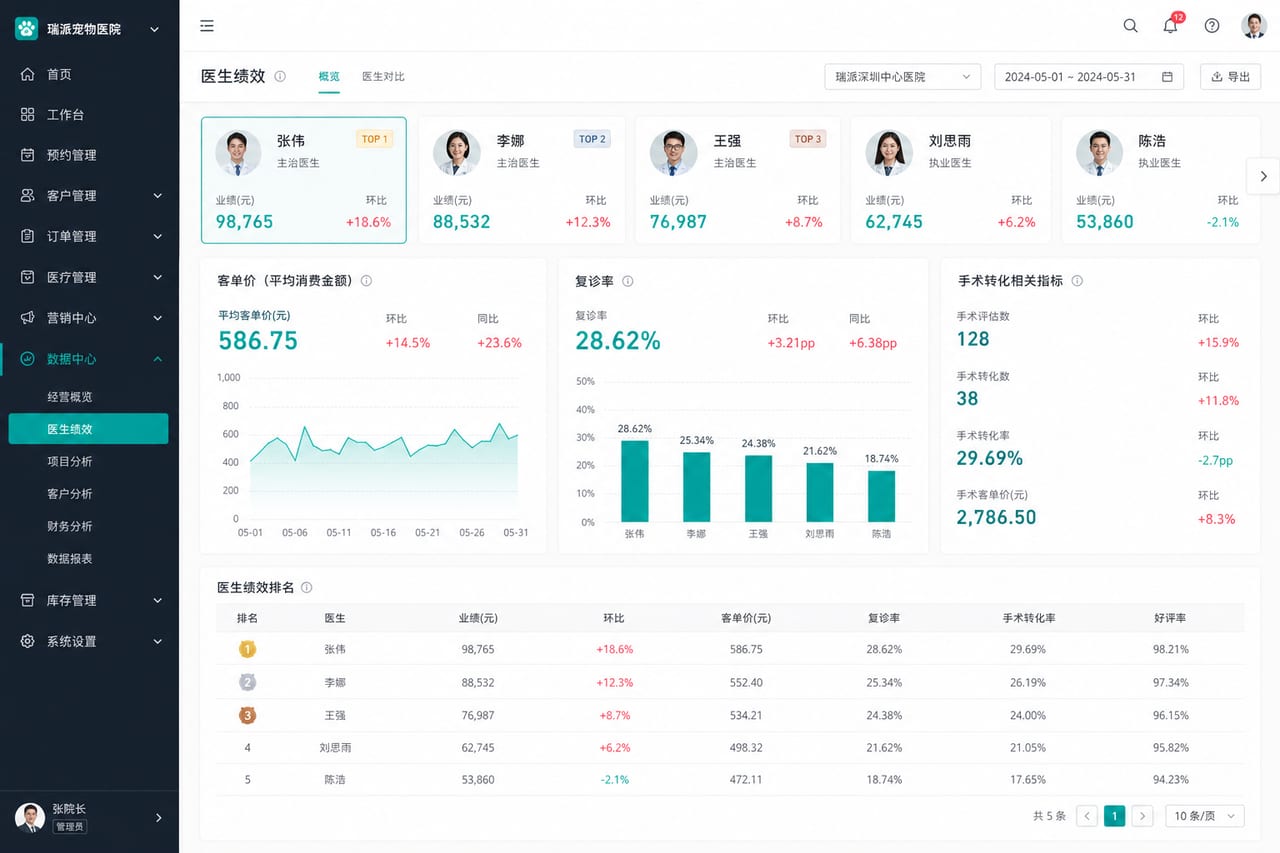Click info icon next to 复诊率
Screen dimensions: 1280x853
coord(628,282)
